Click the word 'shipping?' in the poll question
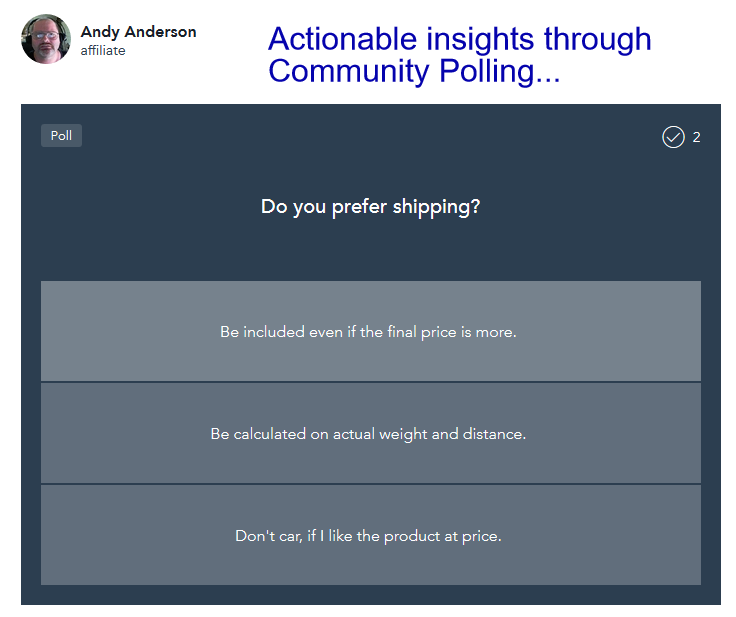 pyautogui.click(x=437, y=208)
